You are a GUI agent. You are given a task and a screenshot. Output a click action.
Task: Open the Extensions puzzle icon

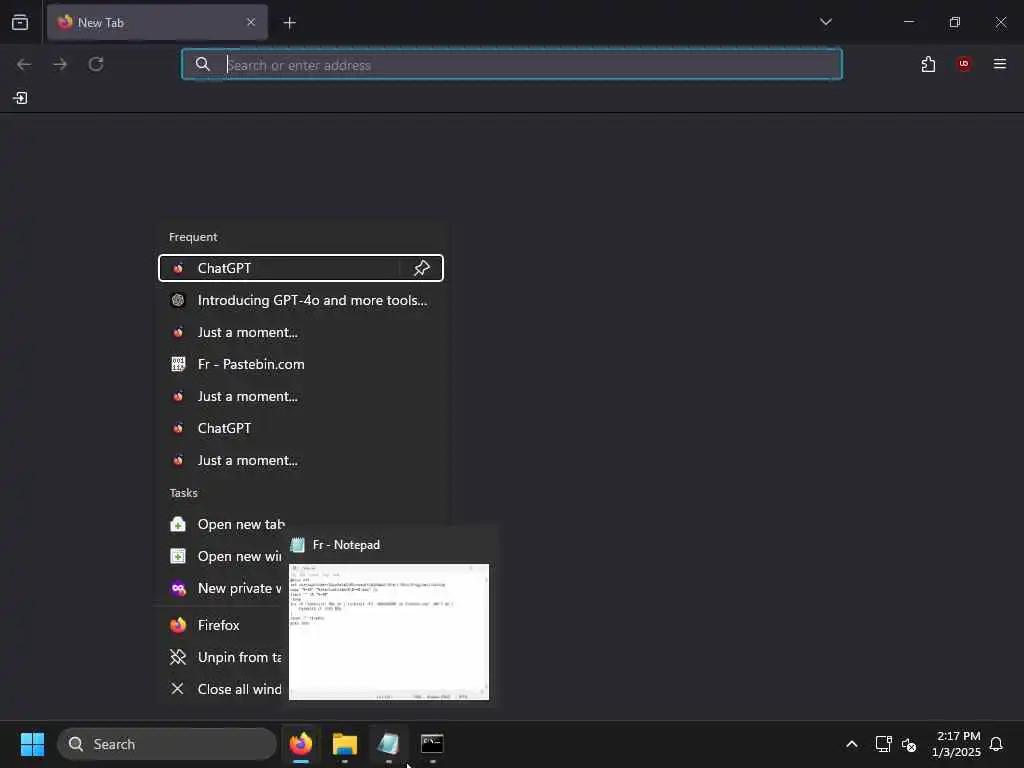coord(928,64)
